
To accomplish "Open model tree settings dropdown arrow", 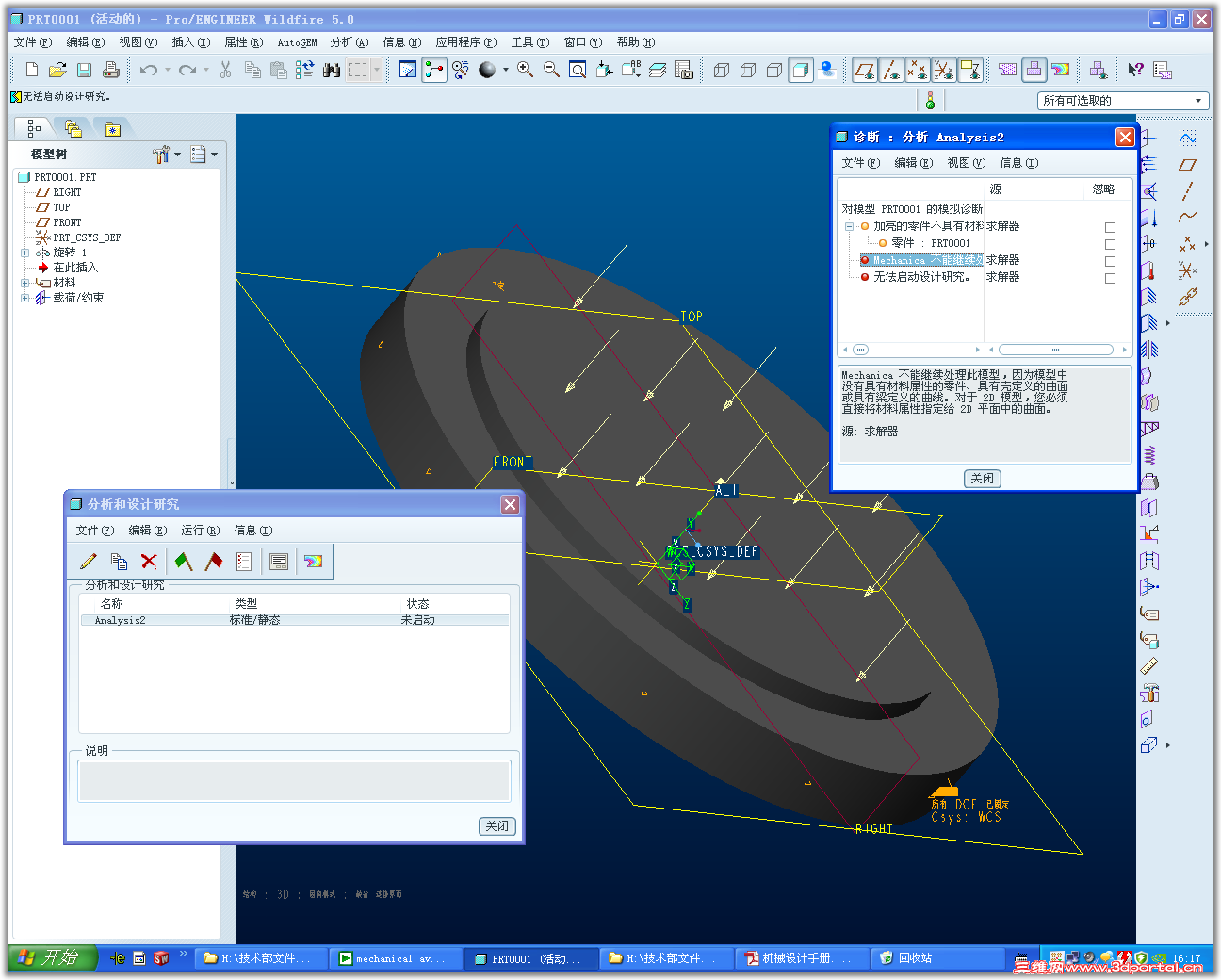I will (178, 155).
